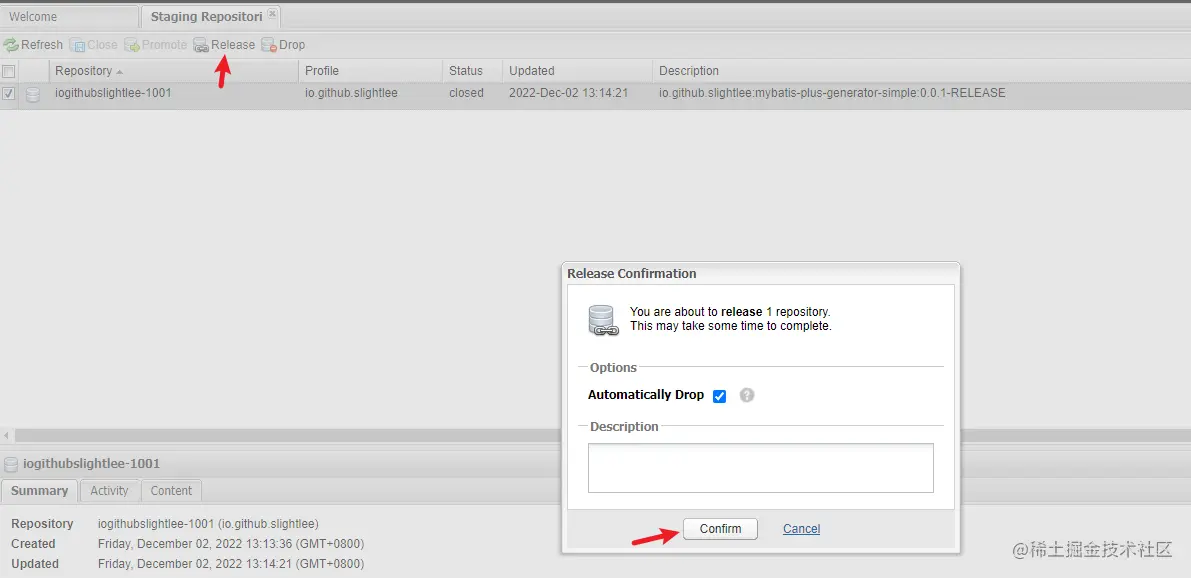1191x578 pixels.
Task: Click the Release Confirmation dialog title bar
Action: point(760,273)
